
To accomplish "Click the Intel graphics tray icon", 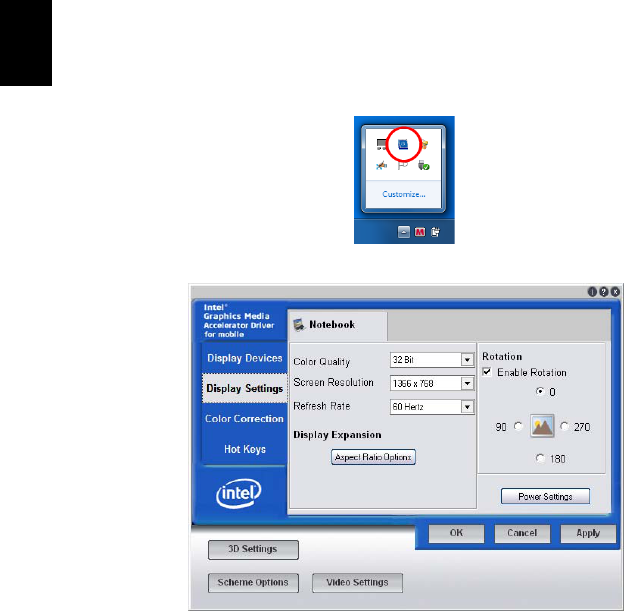I will 403,144.
